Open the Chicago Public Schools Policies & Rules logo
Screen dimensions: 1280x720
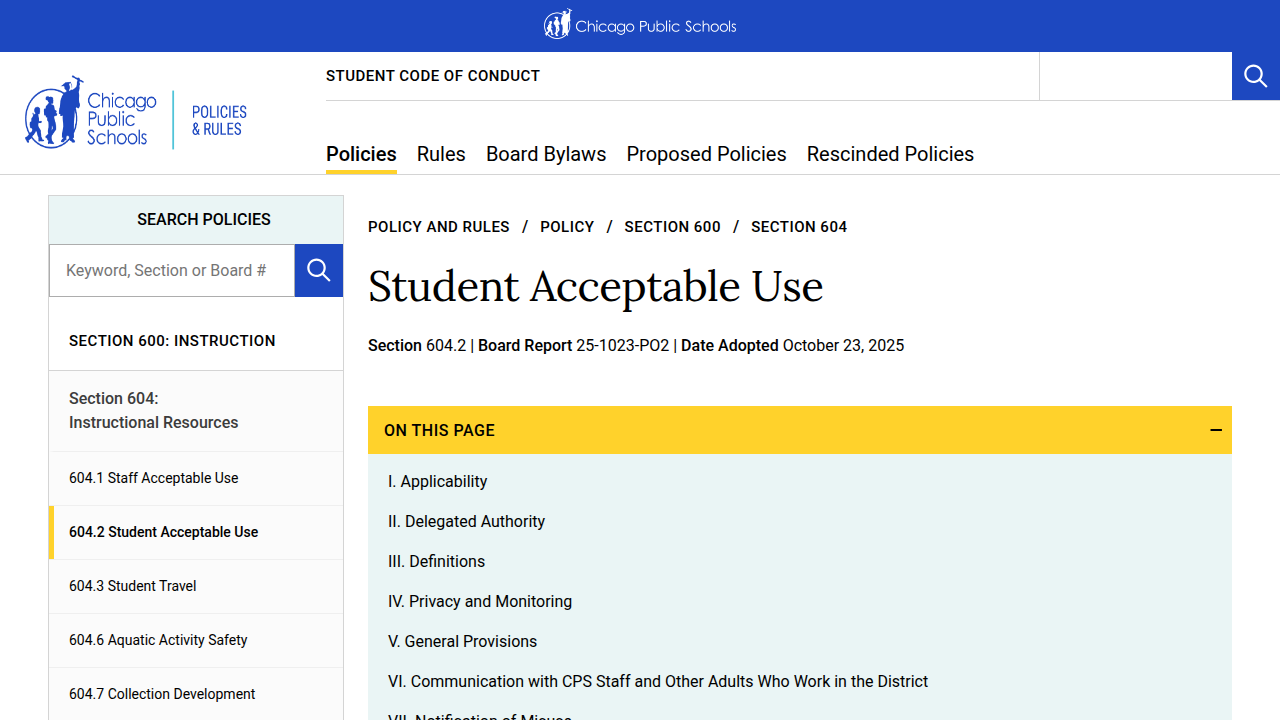pos(136,115)
